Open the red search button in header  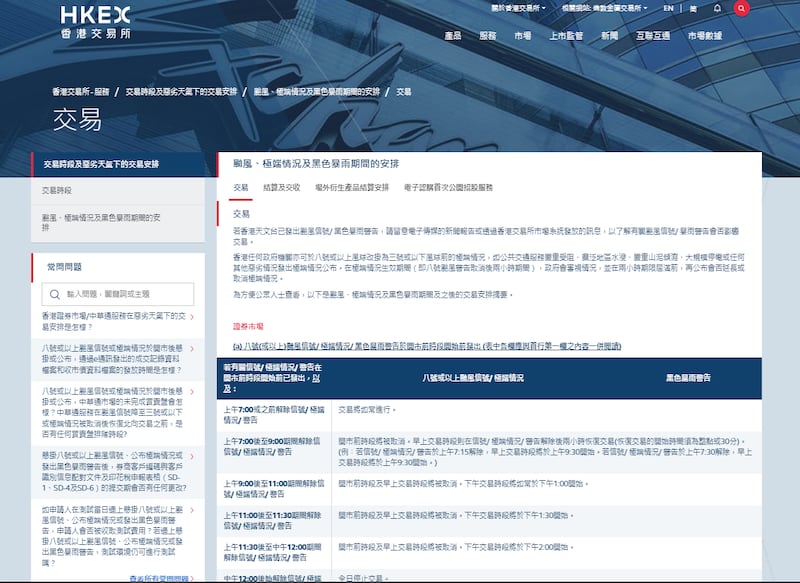tap(741, 8)
